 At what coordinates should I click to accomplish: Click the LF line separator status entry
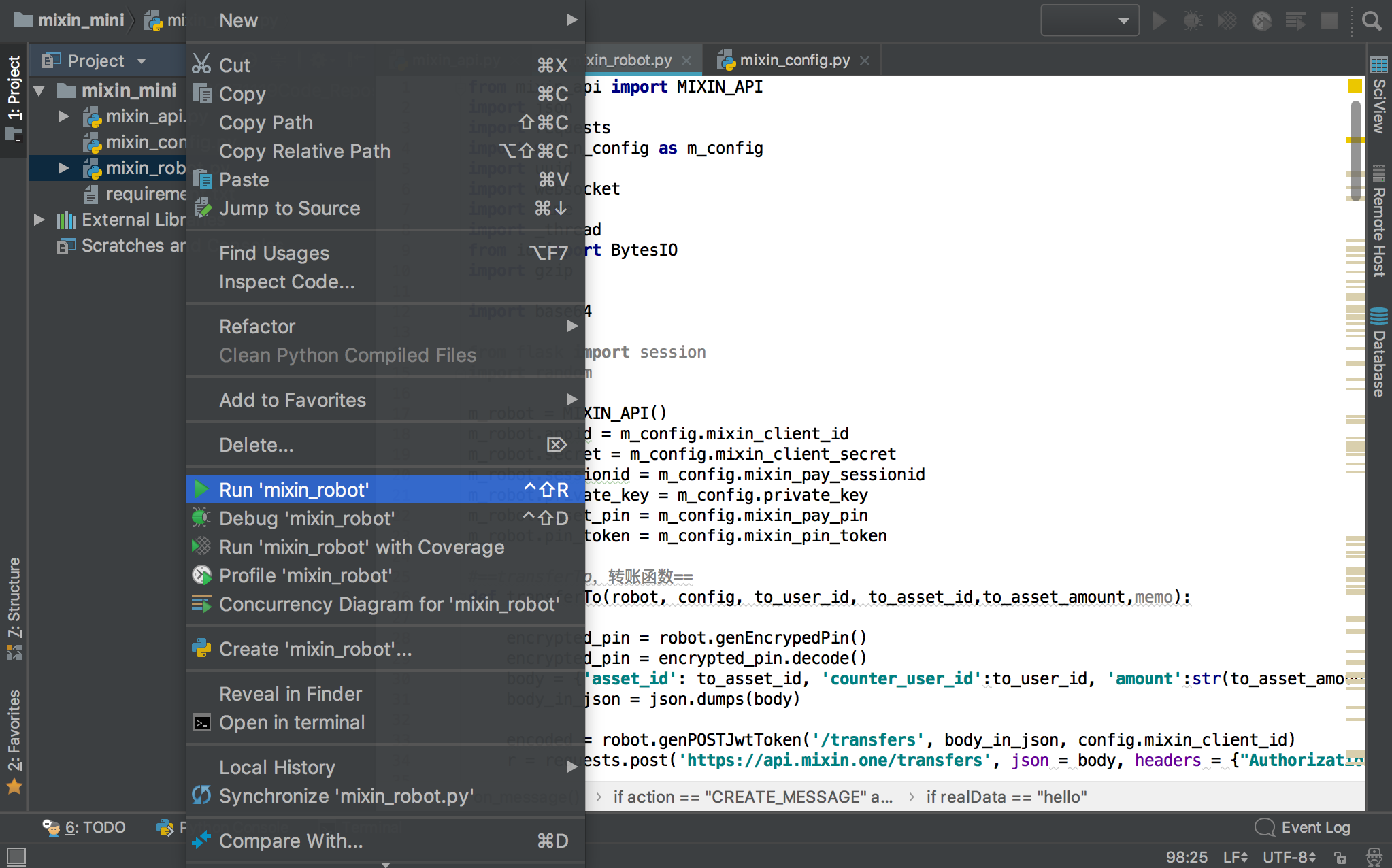click(1236, 856)
